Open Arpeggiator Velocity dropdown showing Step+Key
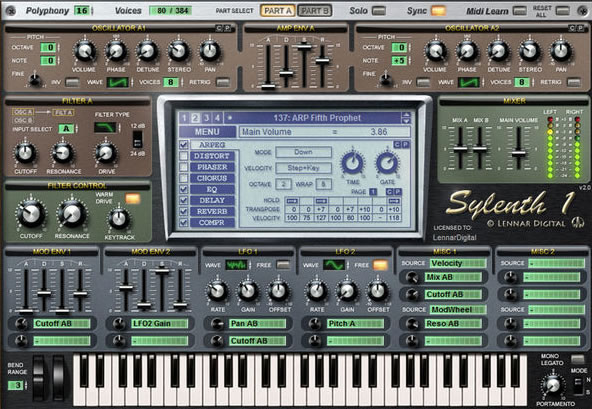 click(x=304, y=168)
